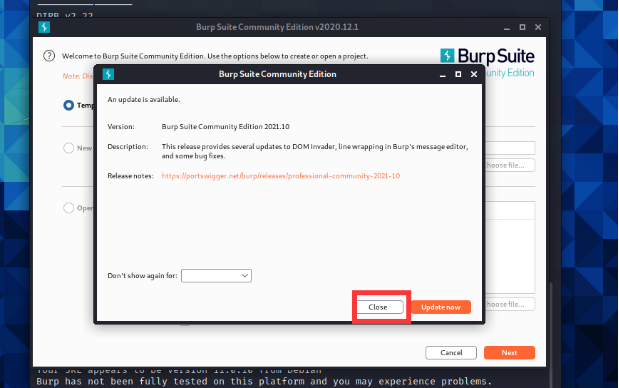The image size is (619, 388).
Task: Open the release notes portswigger.net link
Action: pyautogui.click(x=281, y=176)
